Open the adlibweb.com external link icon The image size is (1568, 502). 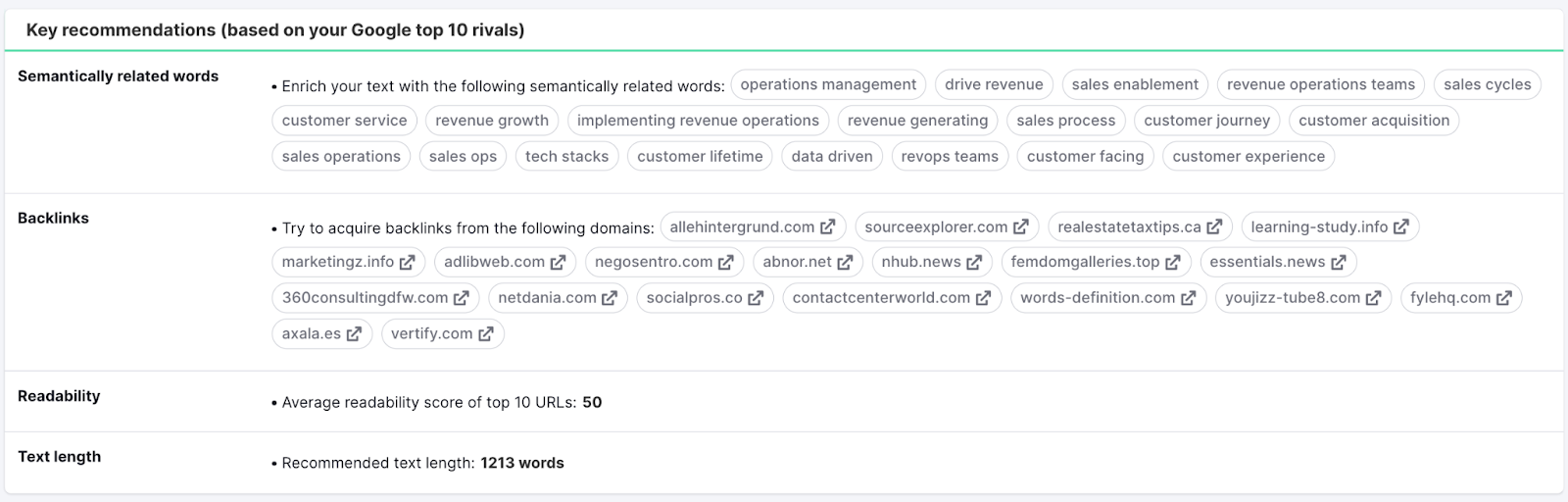point(558,263)
